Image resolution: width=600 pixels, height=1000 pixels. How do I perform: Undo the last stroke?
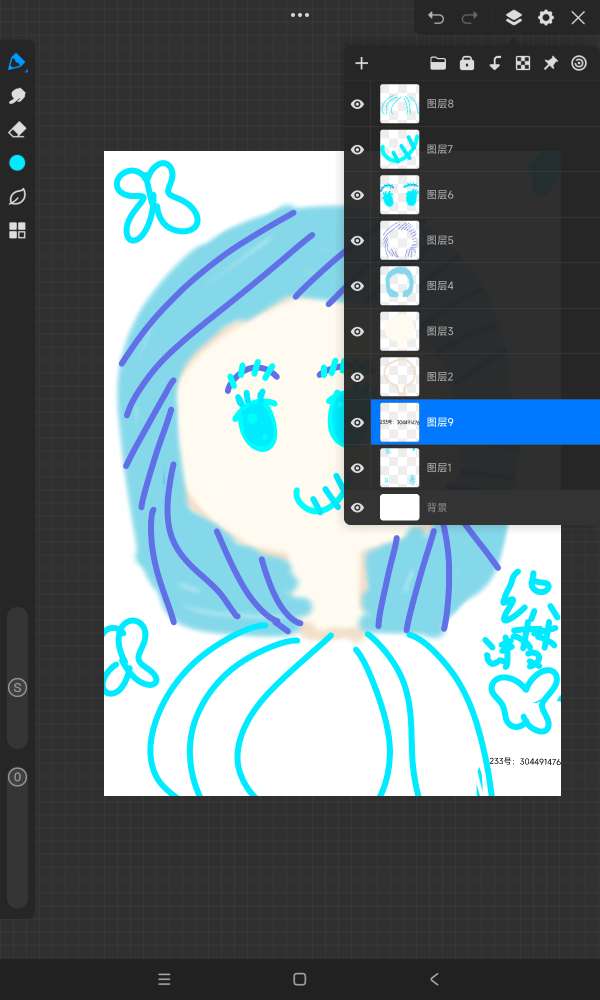click(x=436, y=18)
